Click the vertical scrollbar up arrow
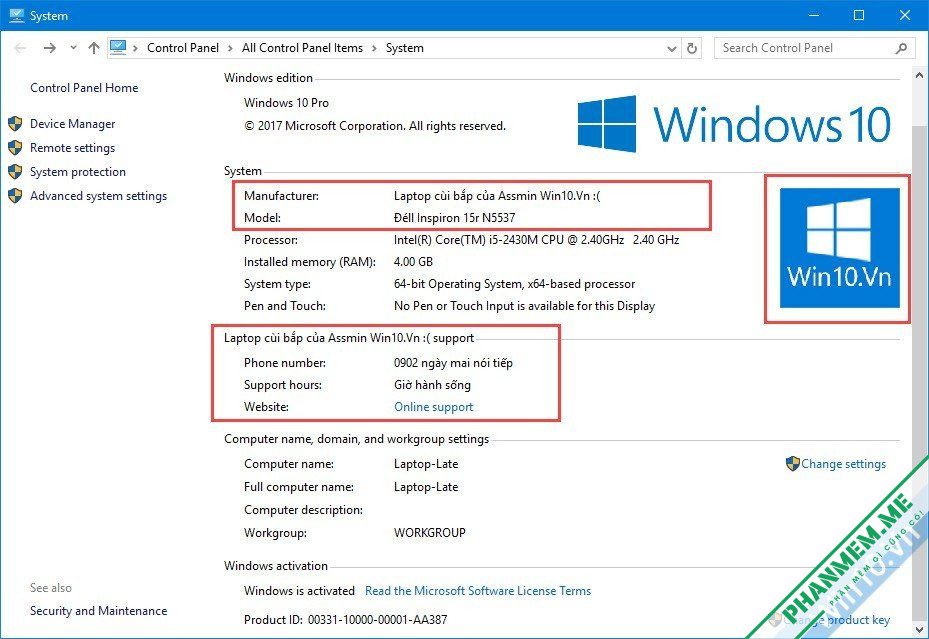Image resolution: width=929 pixels, height=639 pixels. (919, 76)
